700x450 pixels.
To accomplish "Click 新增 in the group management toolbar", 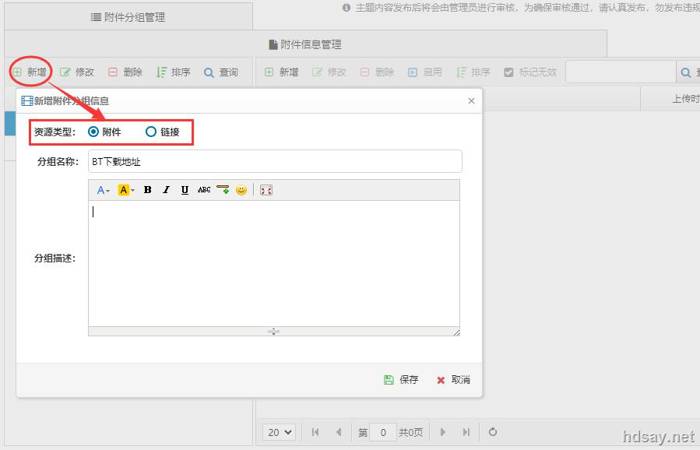I will tap(30, 72).
